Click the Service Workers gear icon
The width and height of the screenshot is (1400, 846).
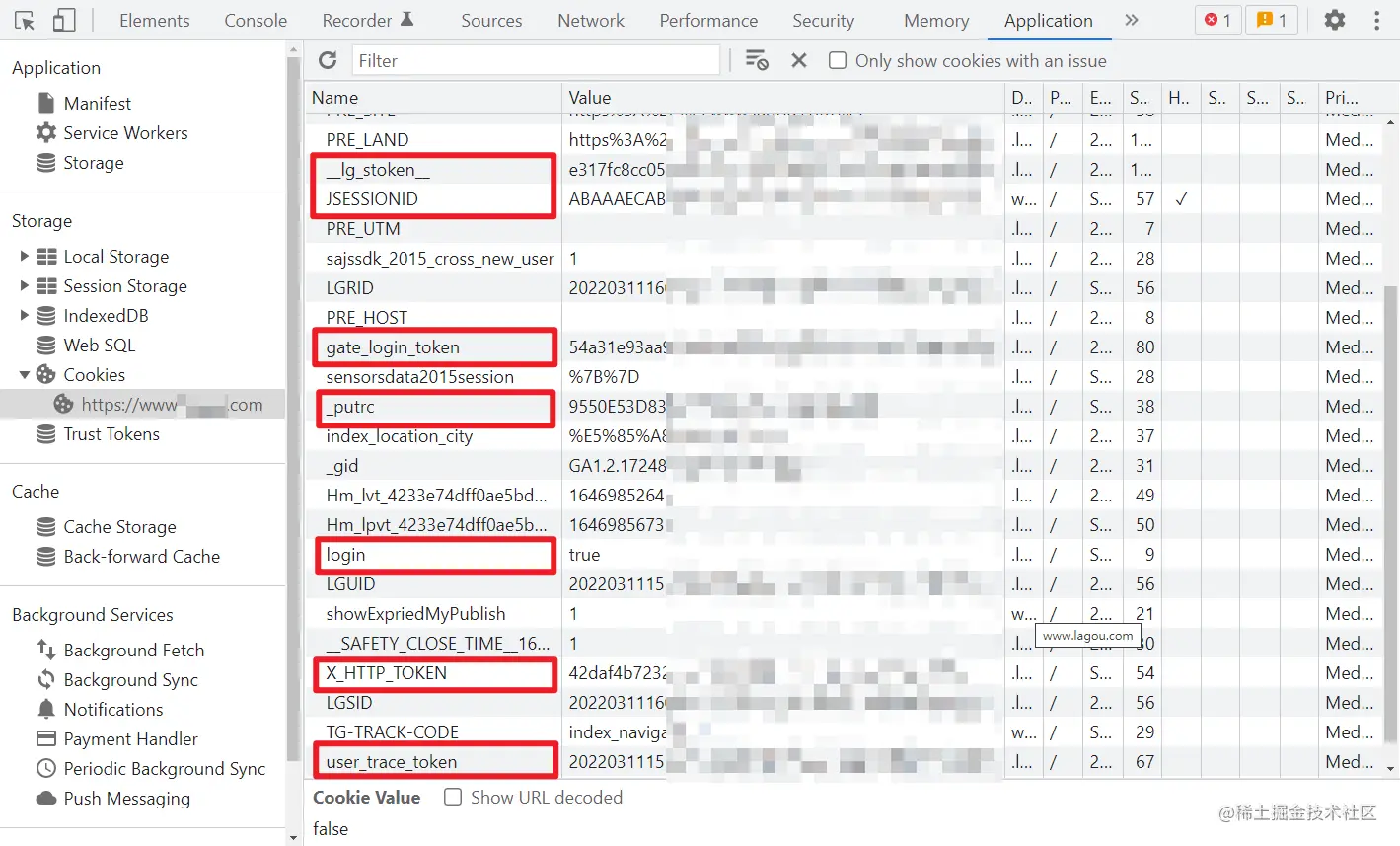click(46, 132)
